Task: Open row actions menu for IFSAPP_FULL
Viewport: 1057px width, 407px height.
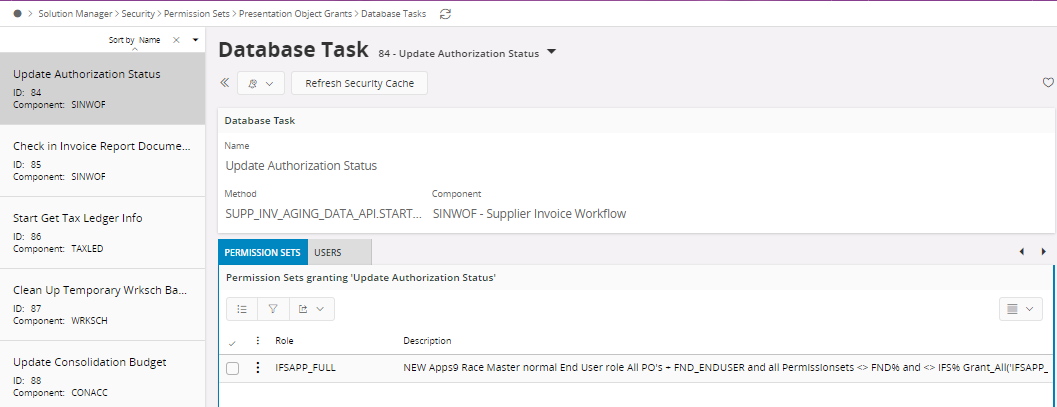Action: pyautogui.click(x=258, y=368)
